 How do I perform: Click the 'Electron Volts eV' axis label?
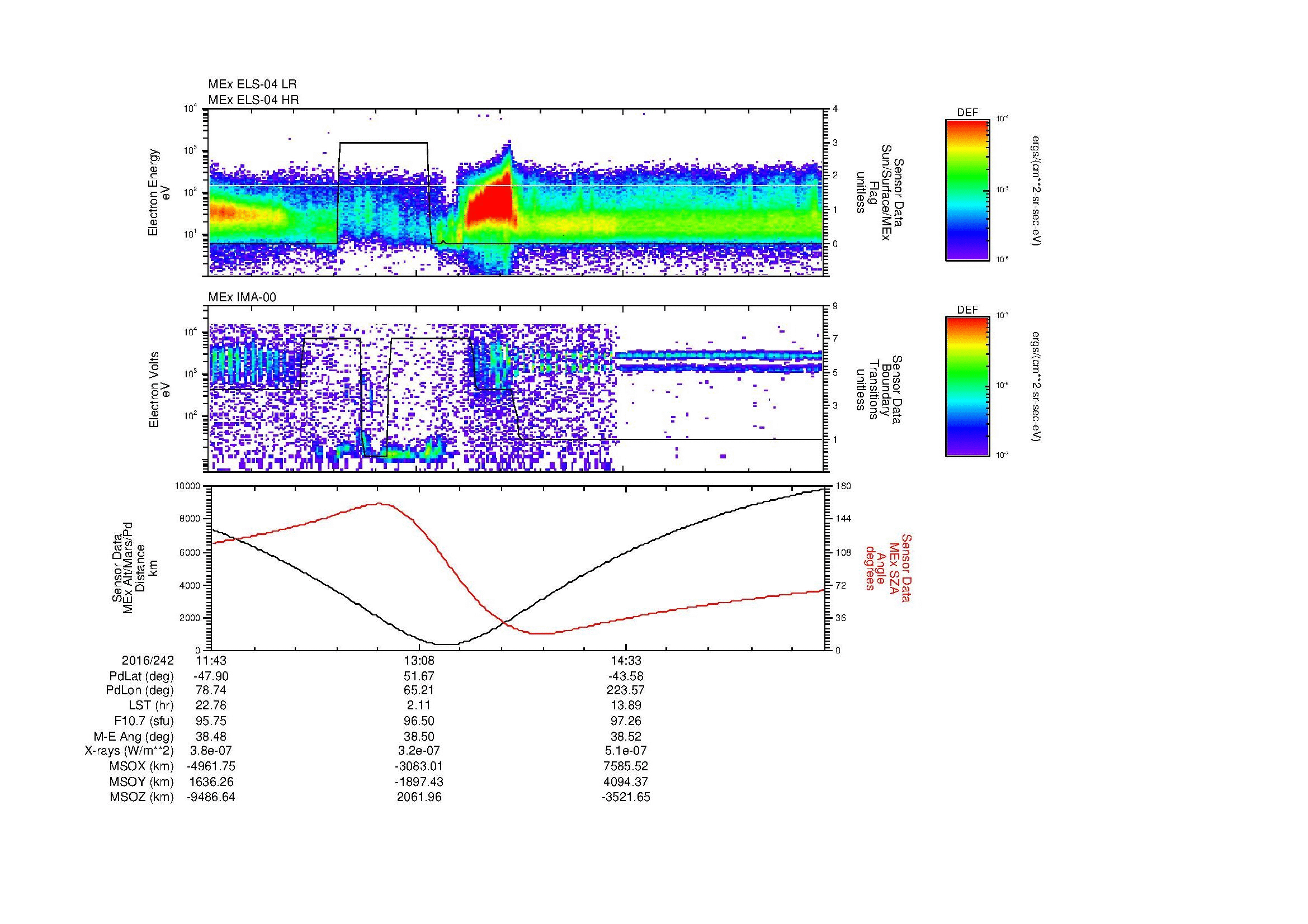[x=159, y=390]
